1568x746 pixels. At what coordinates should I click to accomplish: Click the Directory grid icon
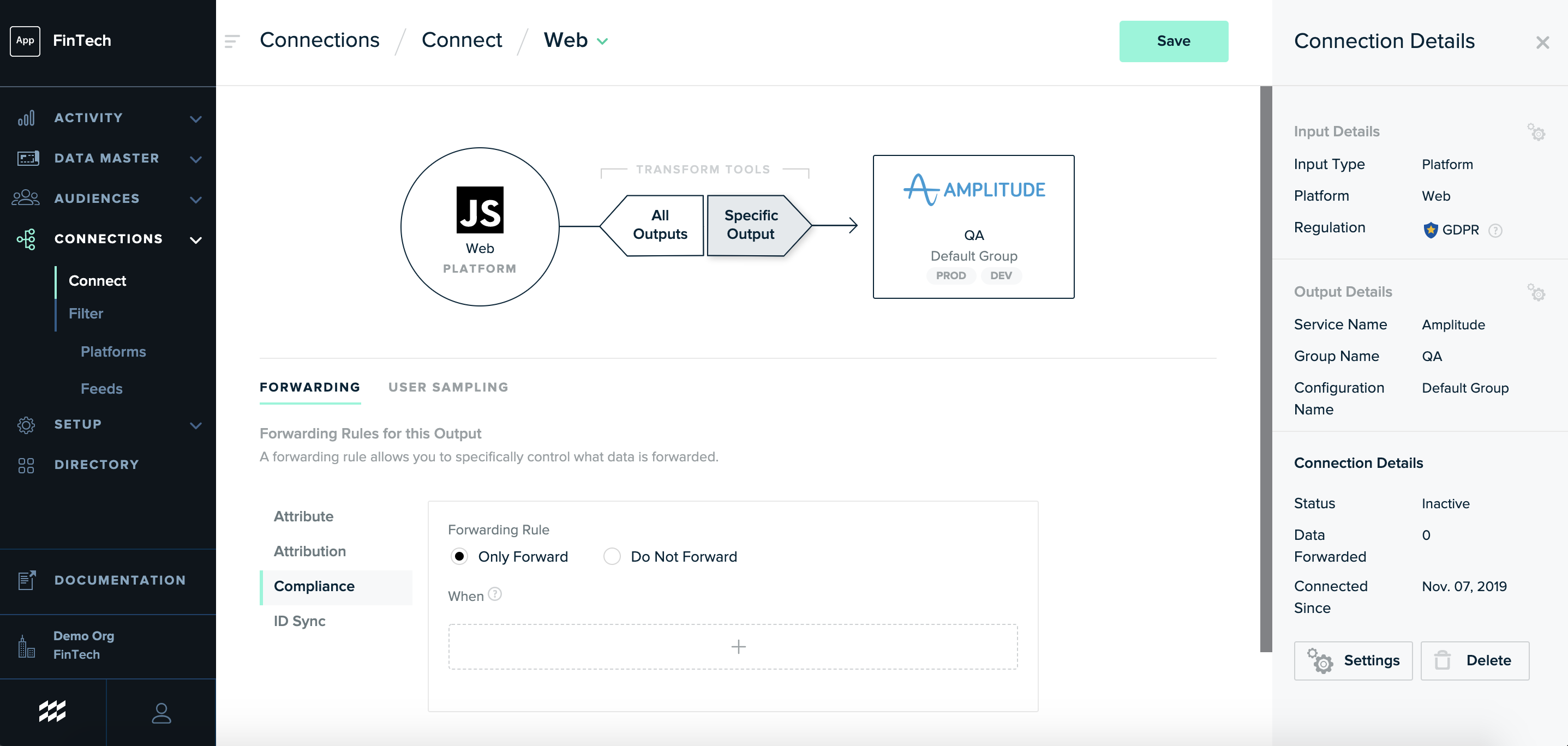pyautogui.click(x=26, y=466)
